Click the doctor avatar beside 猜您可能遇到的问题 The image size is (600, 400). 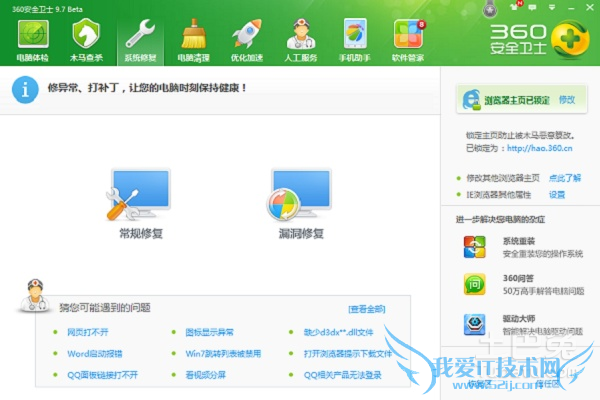click(34, 295)
